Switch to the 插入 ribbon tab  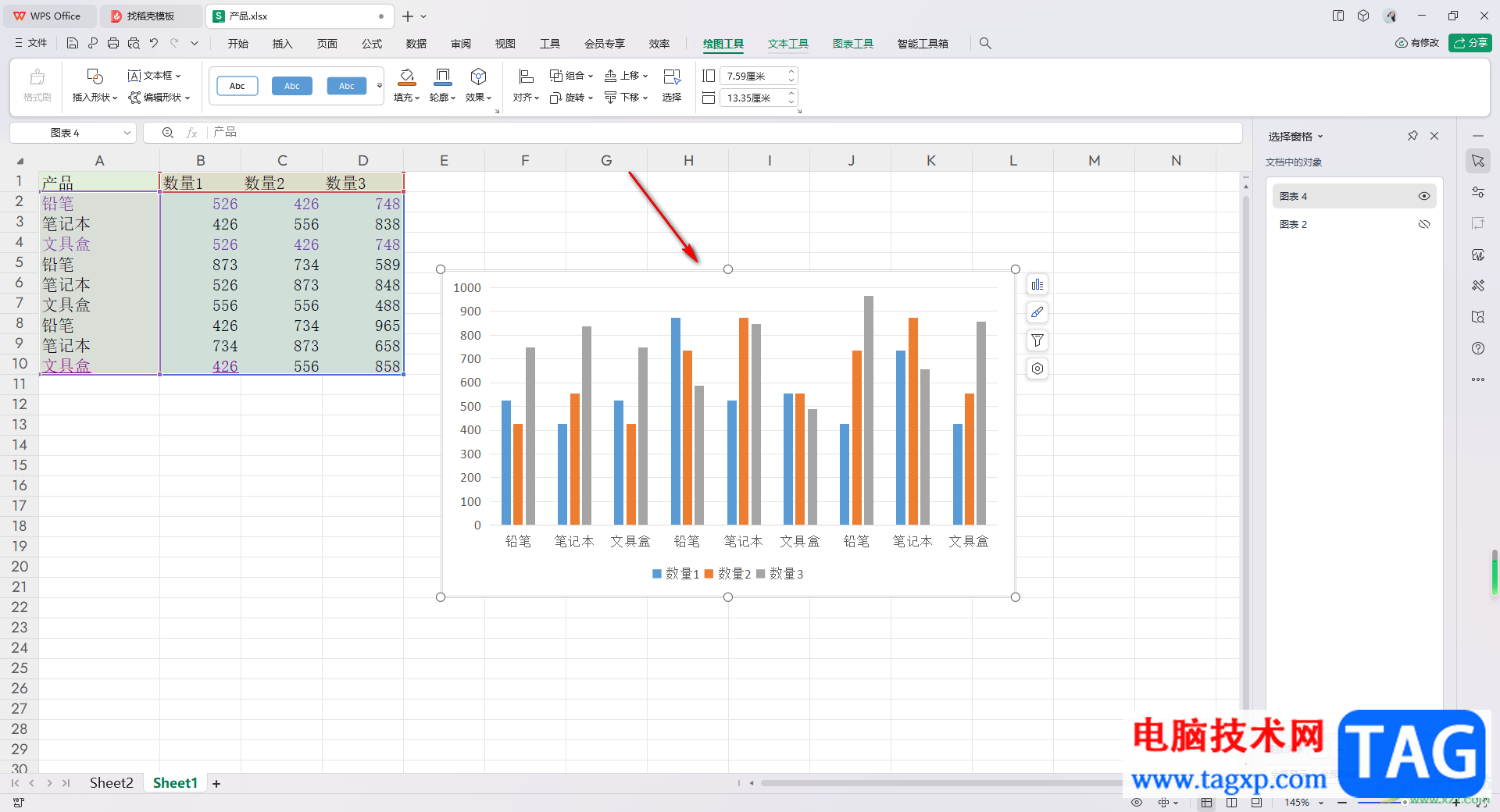point(283,44)
